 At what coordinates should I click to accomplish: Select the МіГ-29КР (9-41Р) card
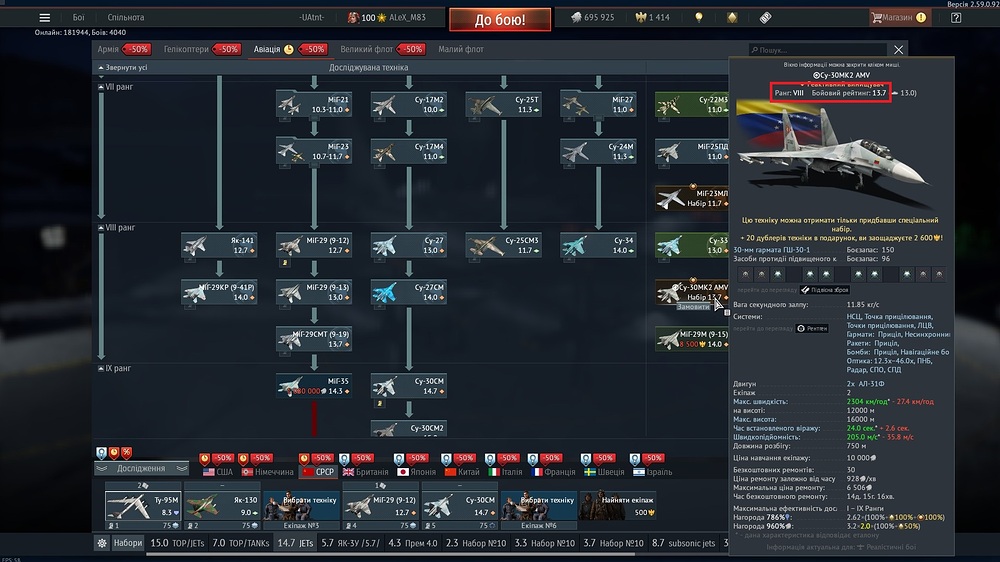pyautogui.click(x=219, y=292)
